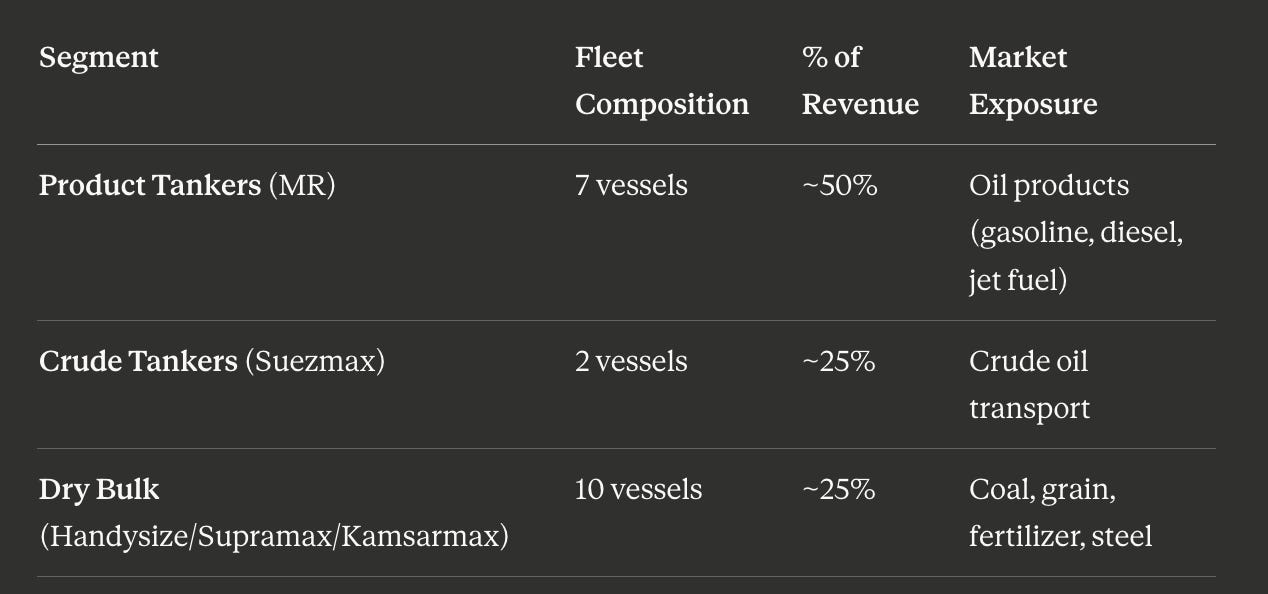Select the Dry Bulk segment name

pos(99,490)
